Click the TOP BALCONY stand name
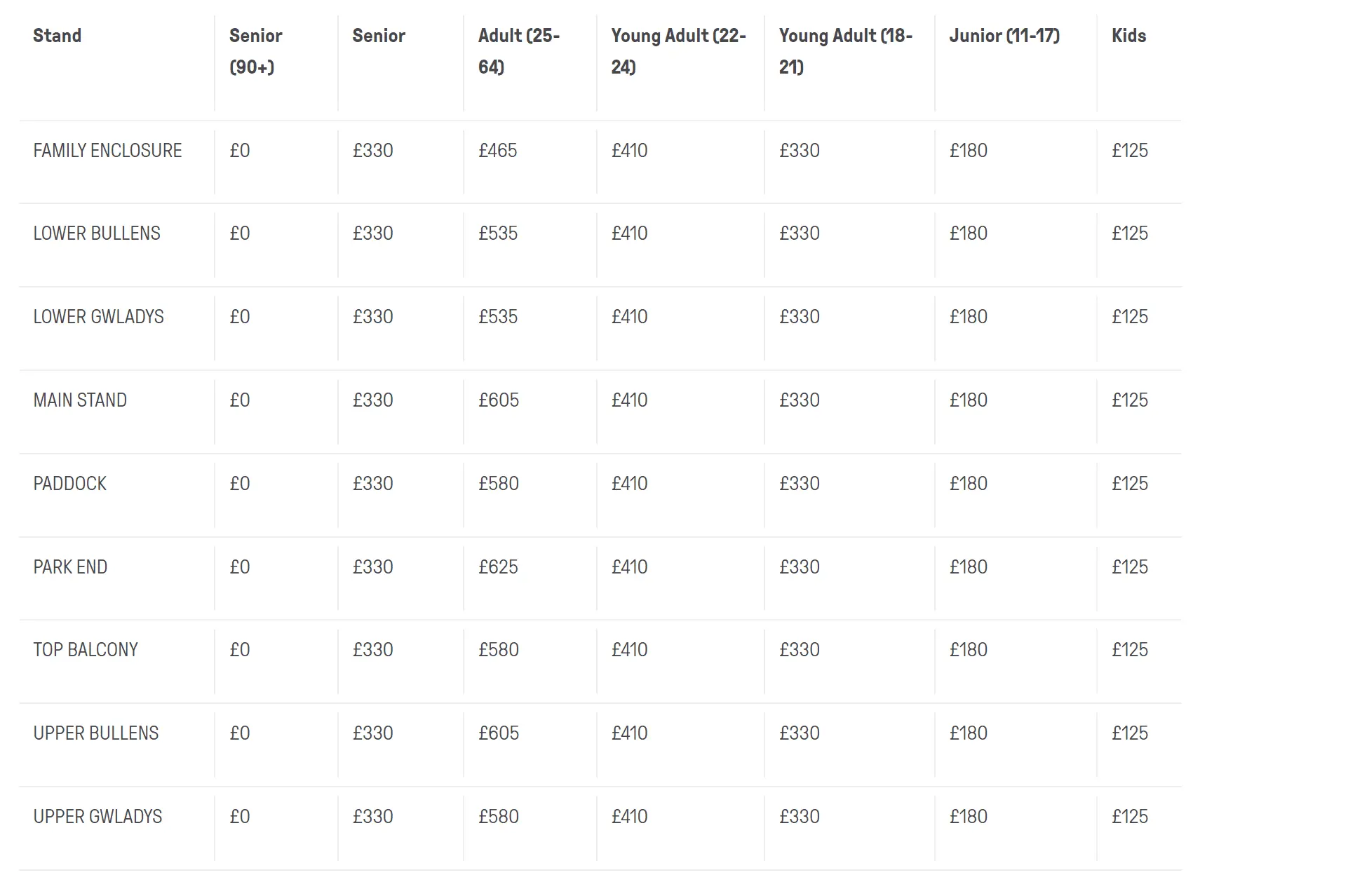This screenshot has height=896, width=1348. click(x=86, y=650)
